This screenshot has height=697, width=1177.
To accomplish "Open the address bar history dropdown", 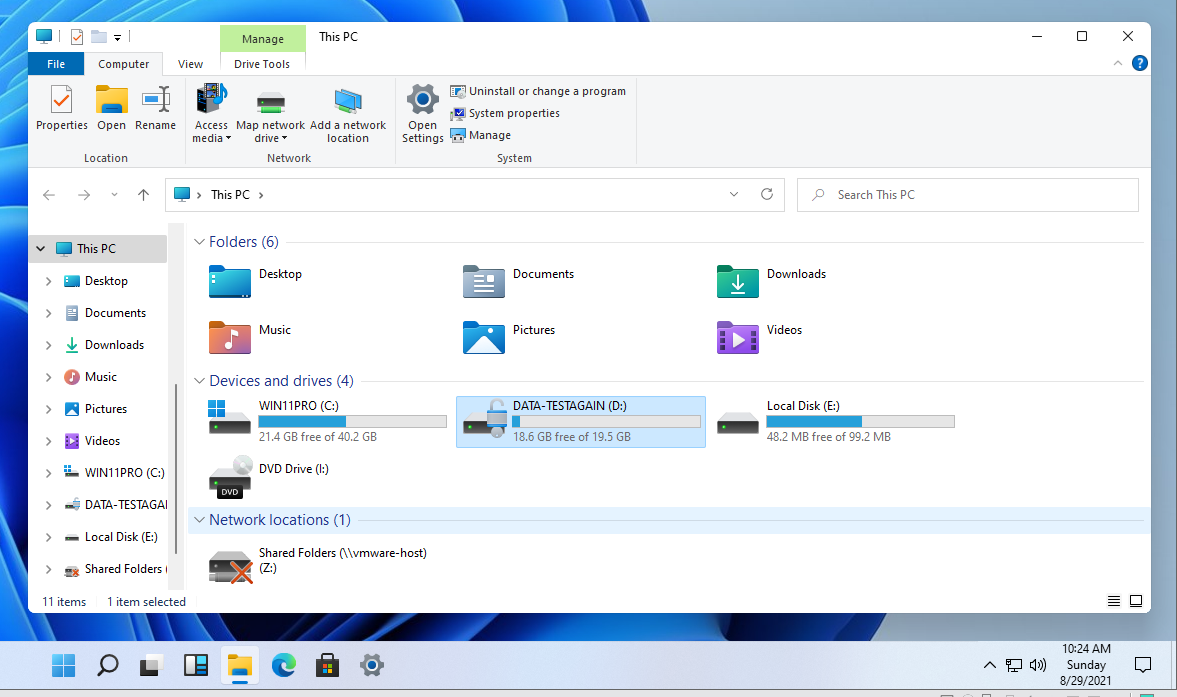I will 733,194.
